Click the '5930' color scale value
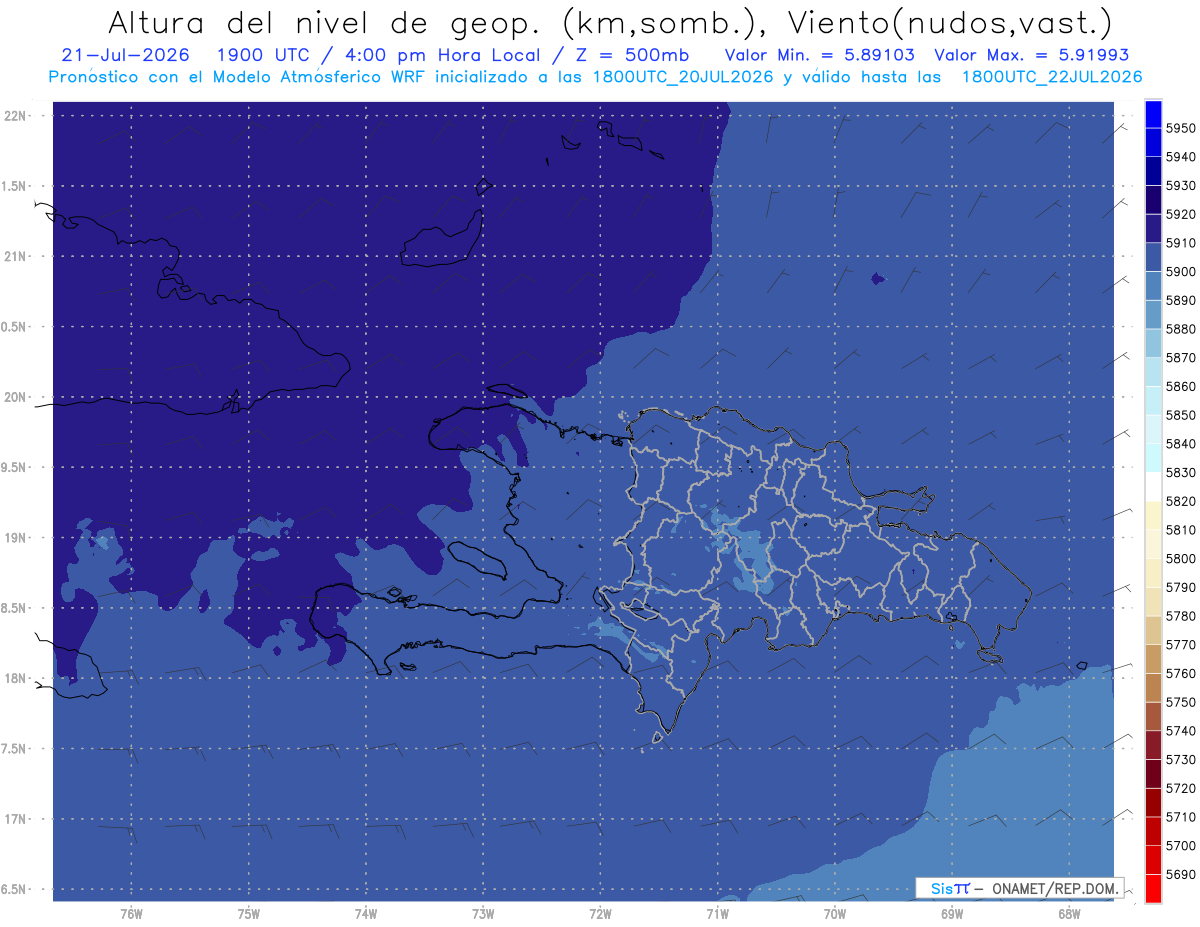Screen dimensions: 1200x927 [x=1181, y=185]
